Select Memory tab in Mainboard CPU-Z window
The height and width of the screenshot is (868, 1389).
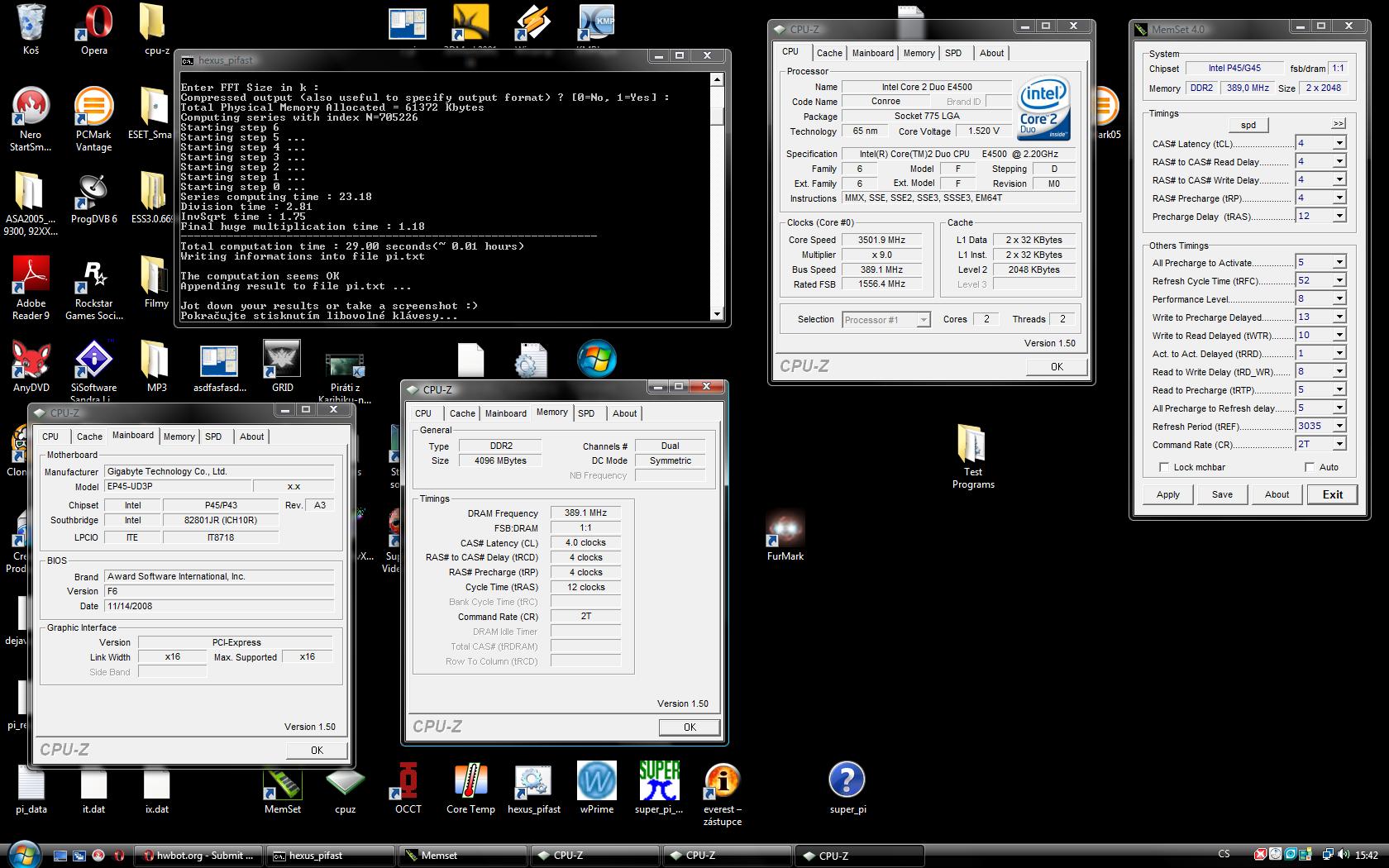click(179, 436)
